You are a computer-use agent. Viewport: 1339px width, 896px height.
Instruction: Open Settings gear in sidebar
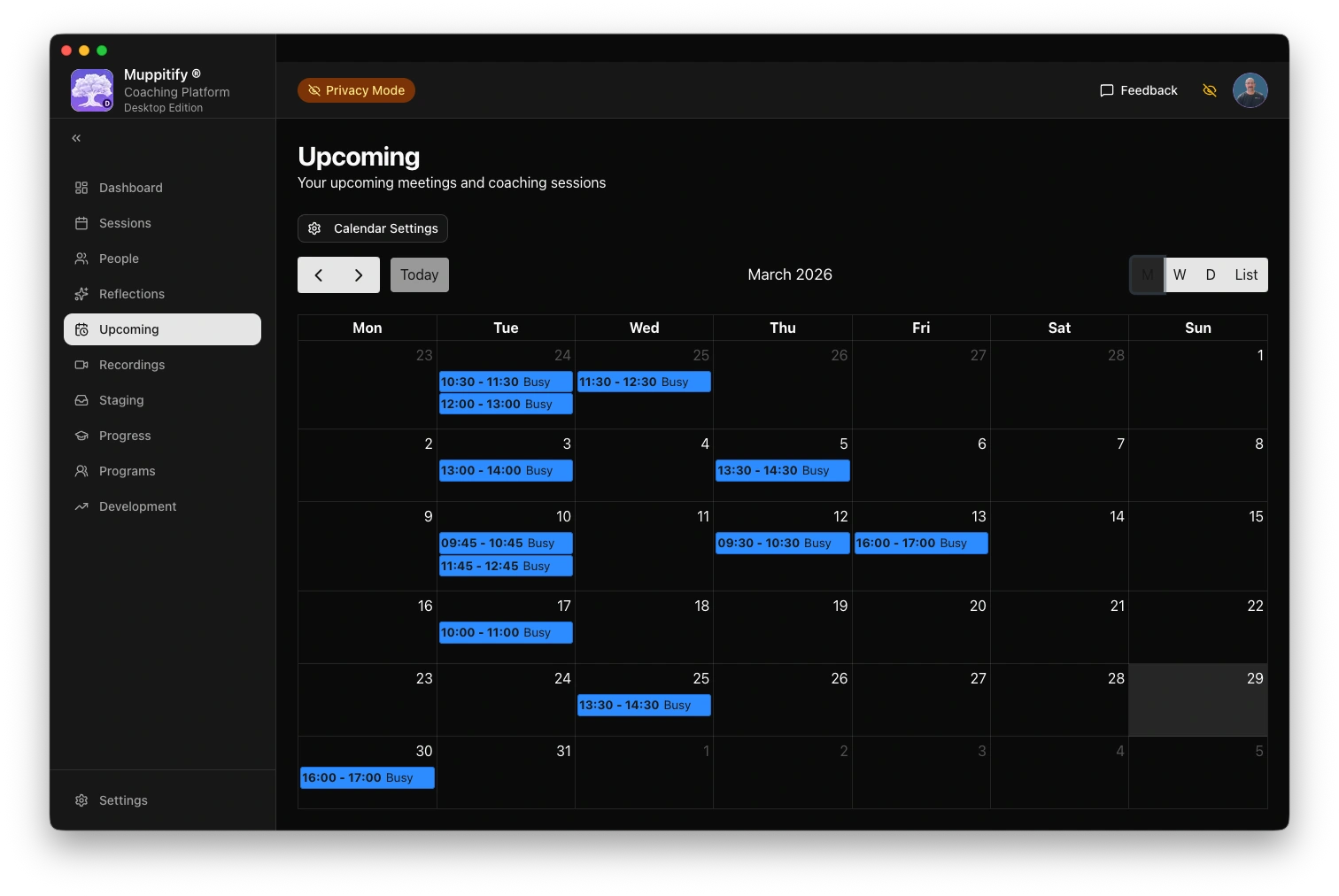point(122,800)
